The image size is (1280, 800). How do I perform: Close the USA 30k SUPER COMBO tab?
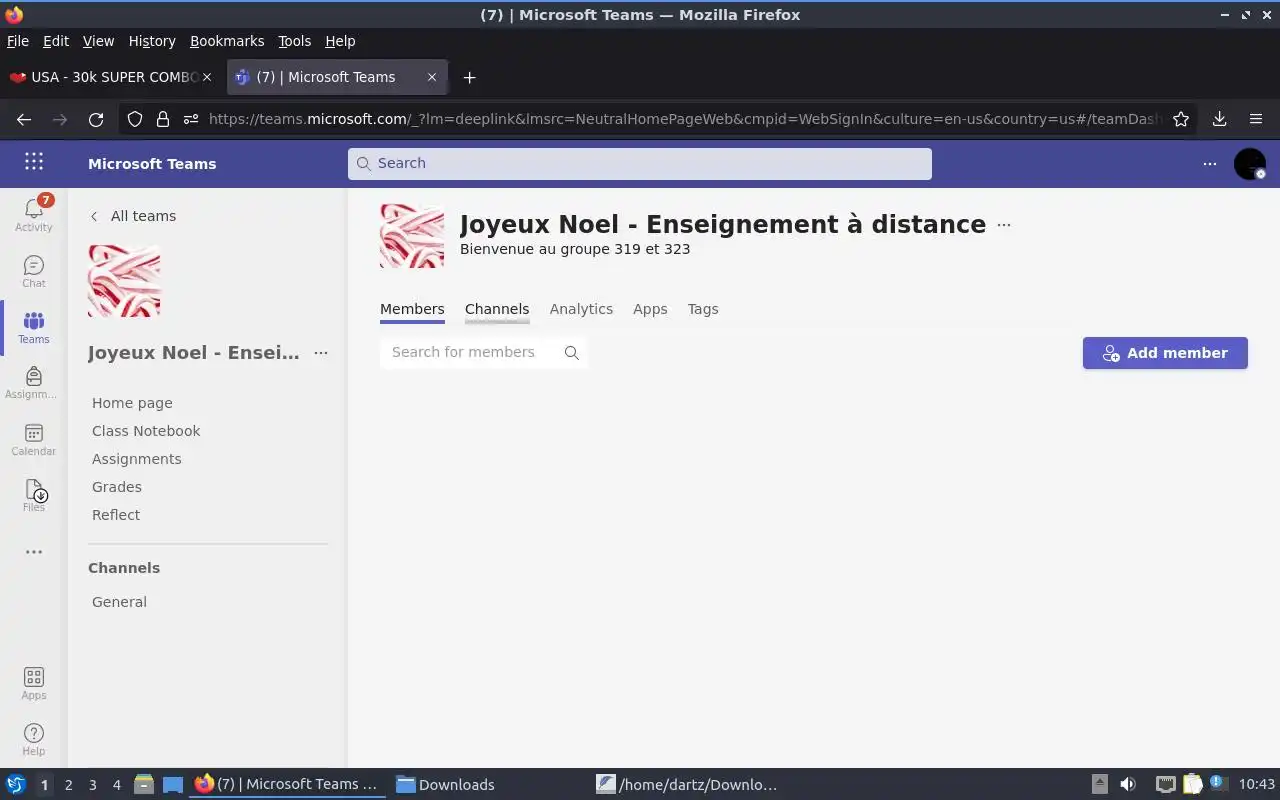207,77
